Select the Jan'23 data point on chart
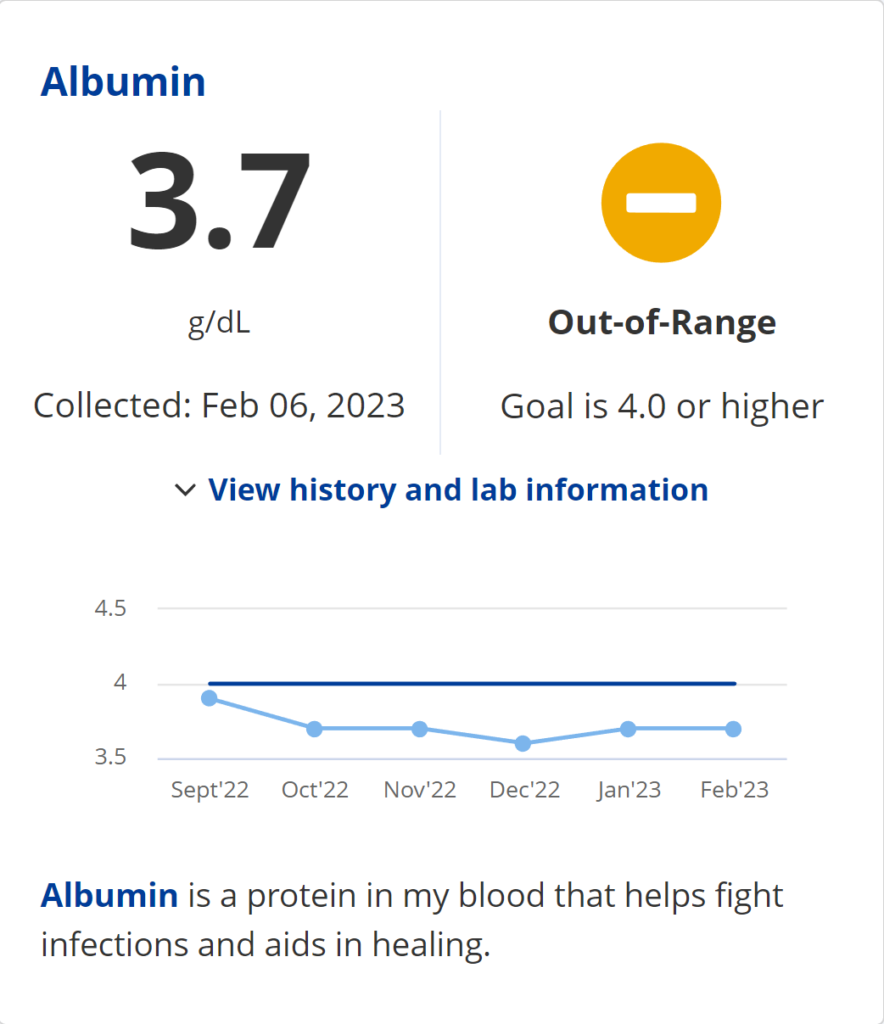The width and height of the screenshot is (884, 1024). (628, 729)
